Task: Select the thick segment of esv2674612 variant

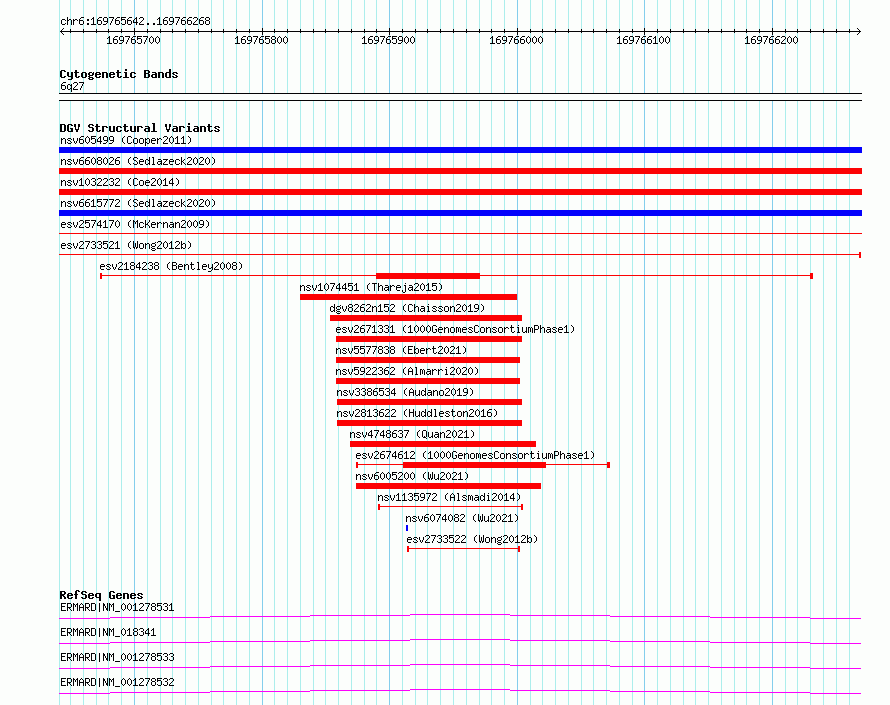Action: [x=475, y=465]
